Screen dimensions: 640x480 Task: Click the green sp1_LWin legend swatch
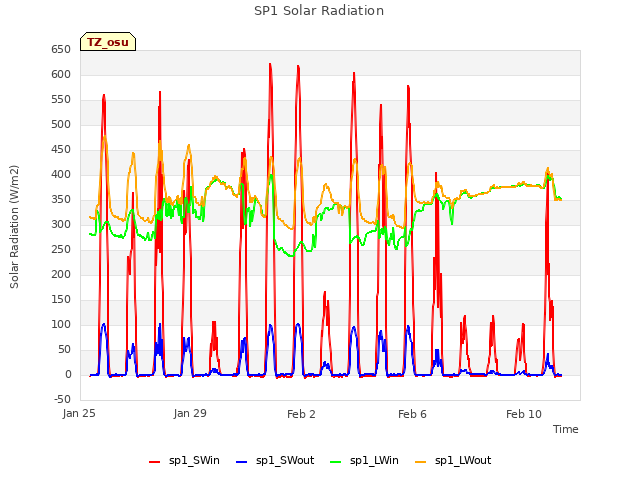pos(335,462)
